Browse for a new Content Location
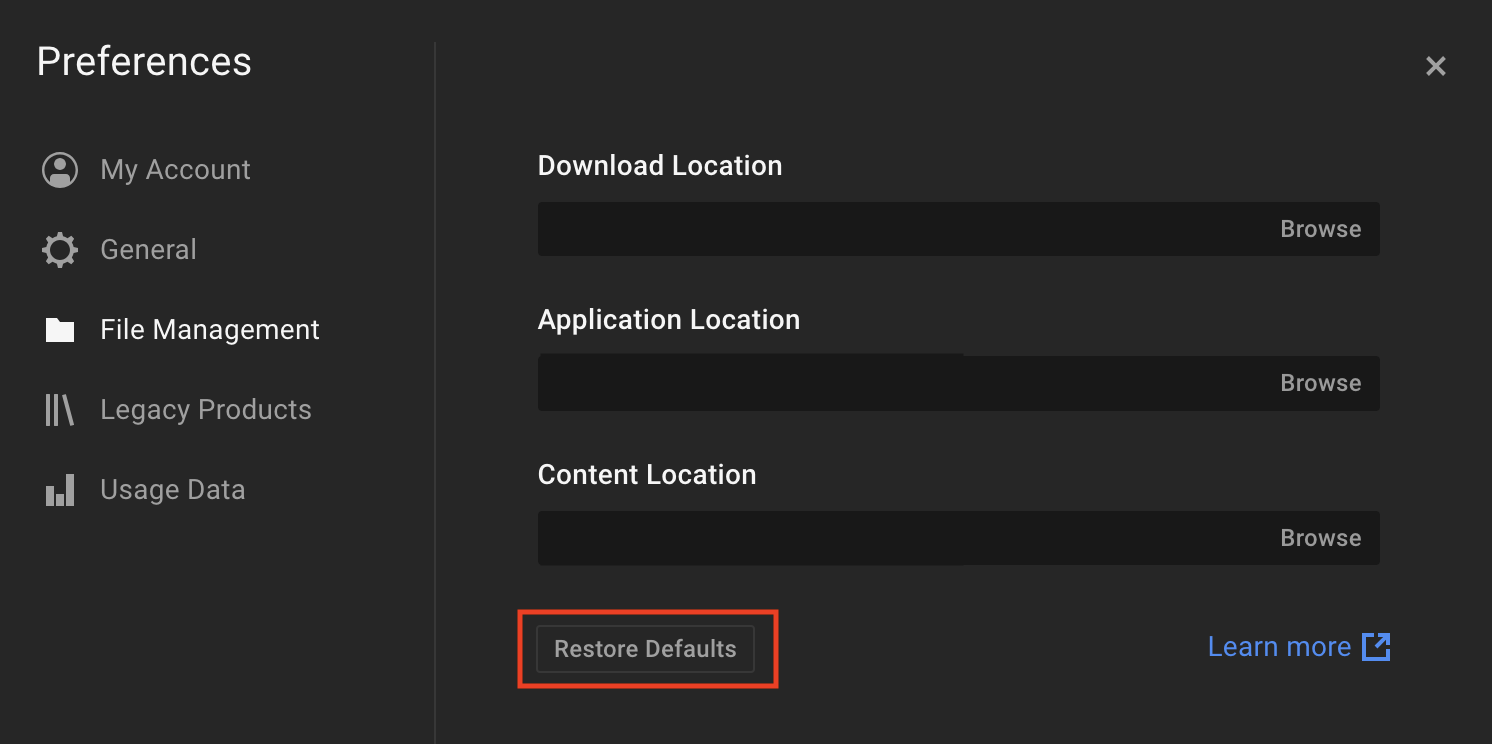 pyautogui.click(x=1320, y=537)
